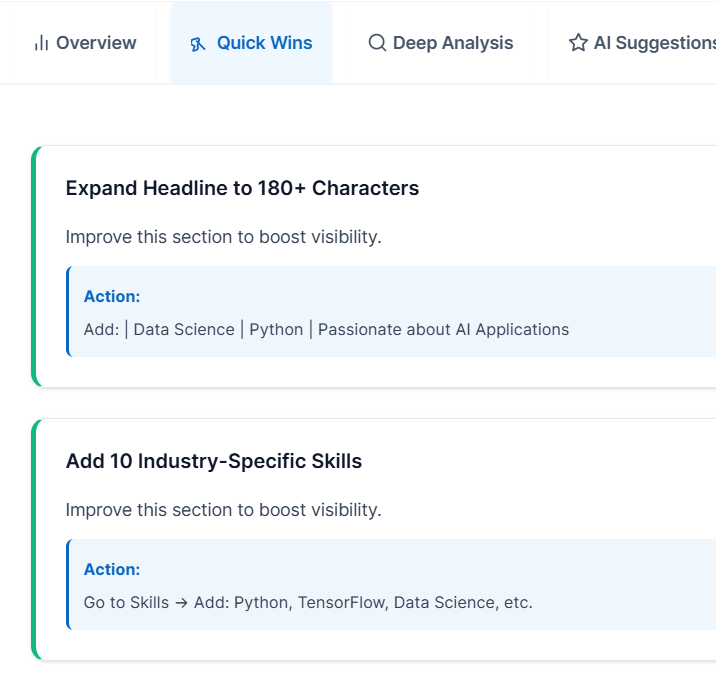Click the description text under Expand Headline

pos(223,237)
